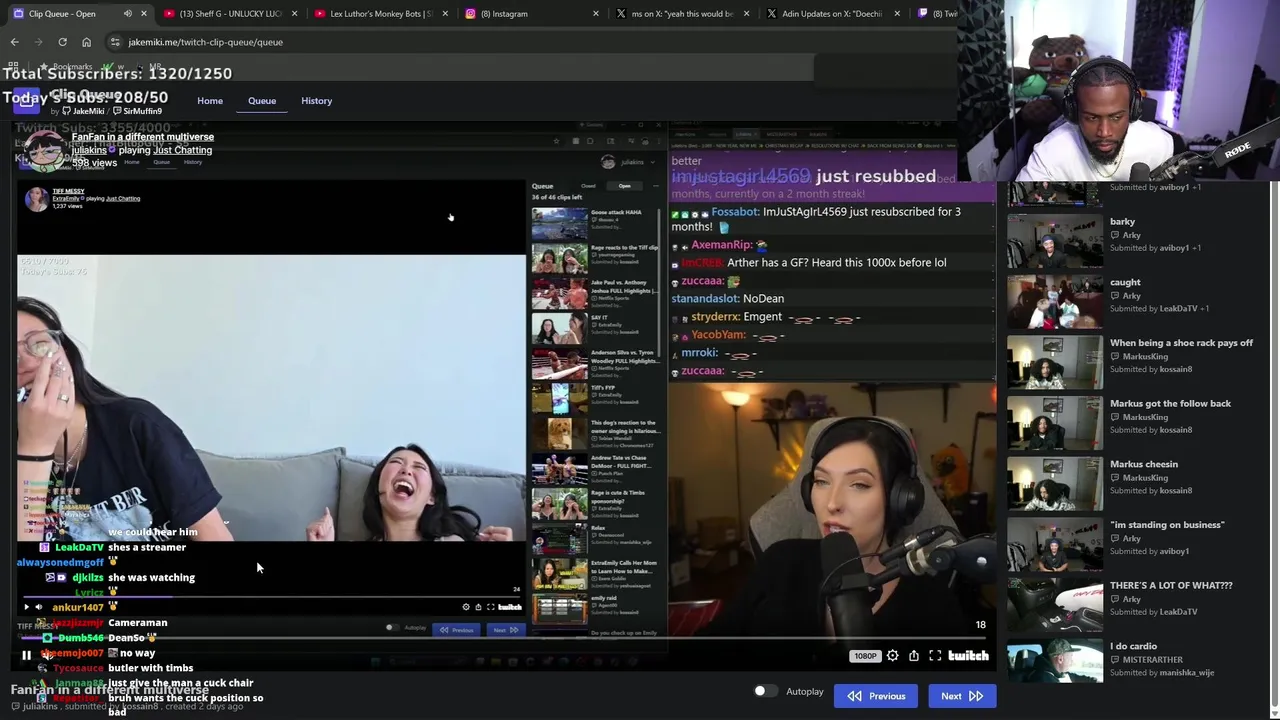Image resolution: width=1280 pixels, height=720 pixels.
Task: Switch to Lex Luthor's Monkey Bots tab
Action: (380, 14)
